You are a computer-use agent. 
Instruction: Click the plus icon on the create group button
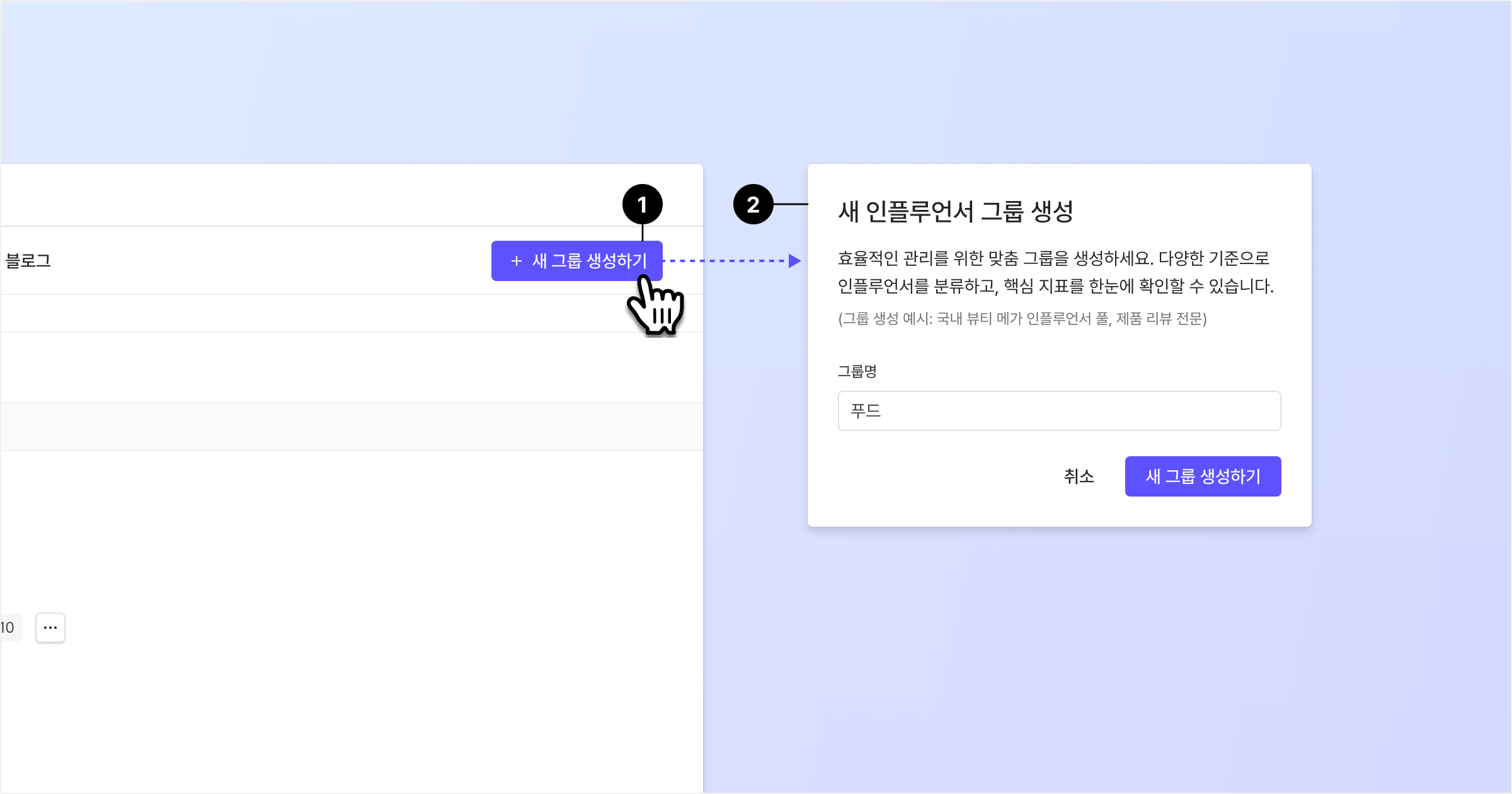[516, 261]
